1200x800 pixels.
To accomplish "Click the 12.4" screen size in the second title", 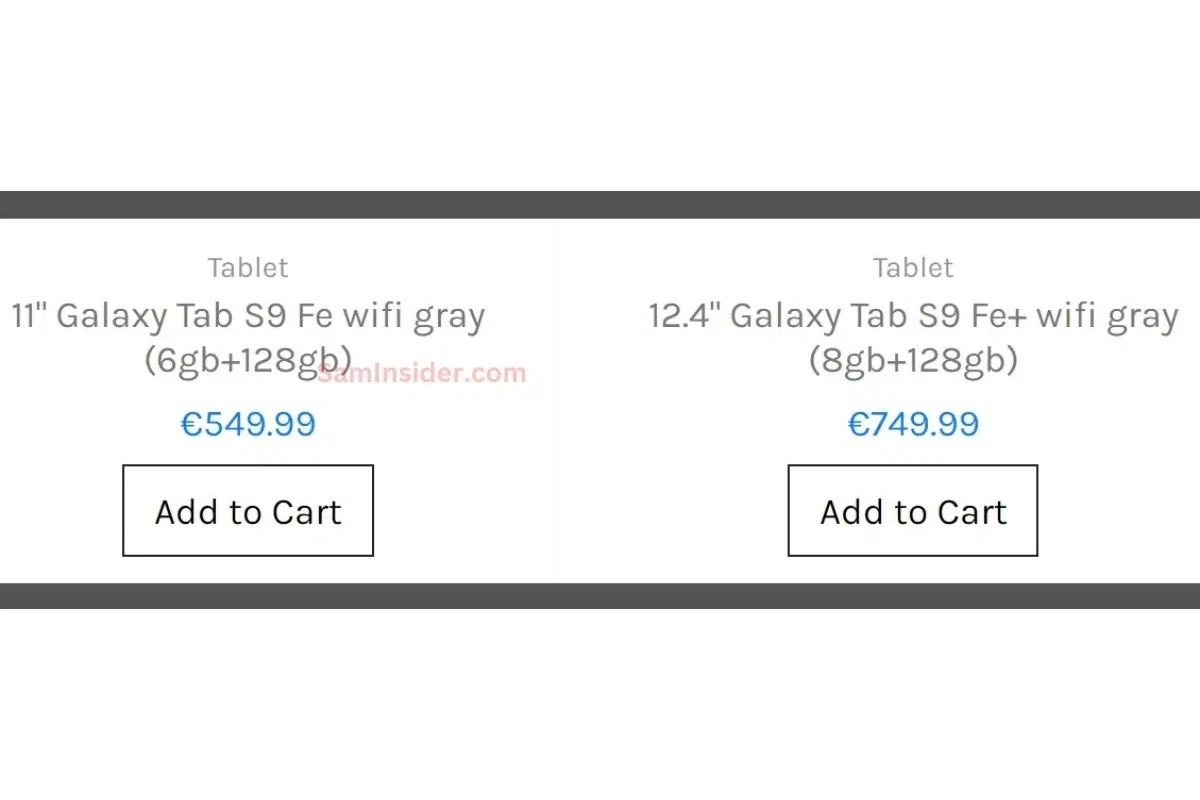I will point(684,317).
